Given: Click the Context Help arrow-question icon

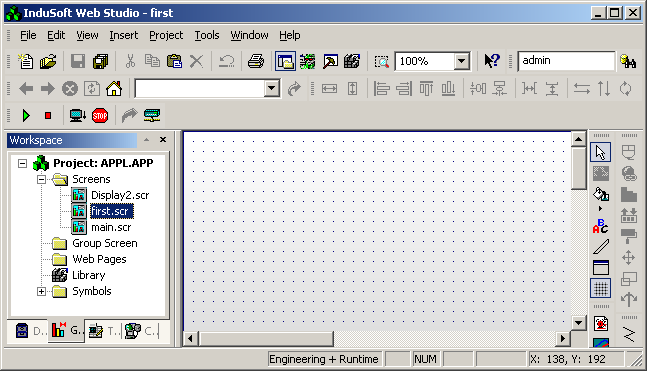Looking at the screenshot, I should tap(491, 61).
